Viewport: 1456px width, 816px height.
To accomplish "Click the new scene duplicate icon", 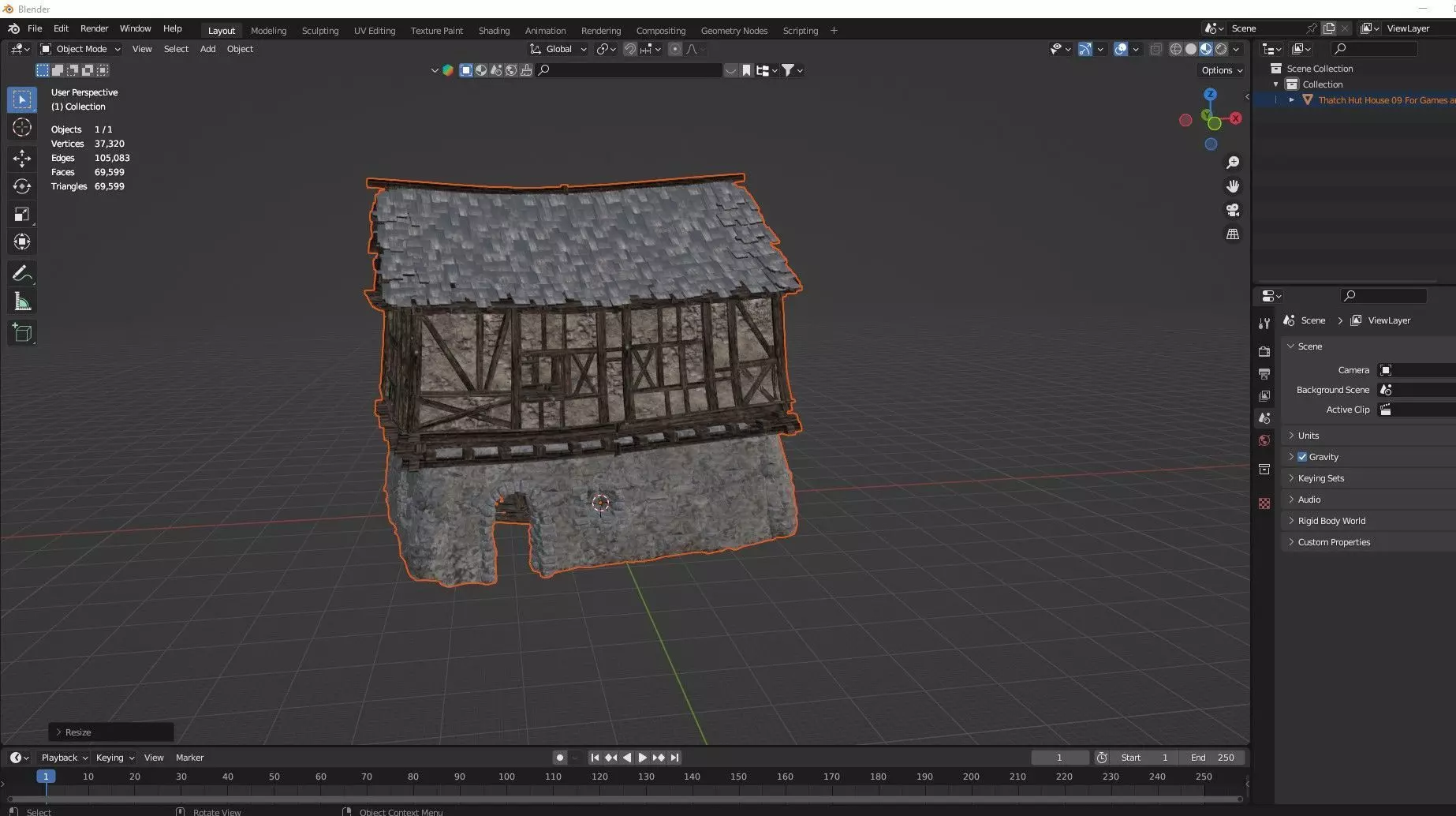I will click(1329, 28).
